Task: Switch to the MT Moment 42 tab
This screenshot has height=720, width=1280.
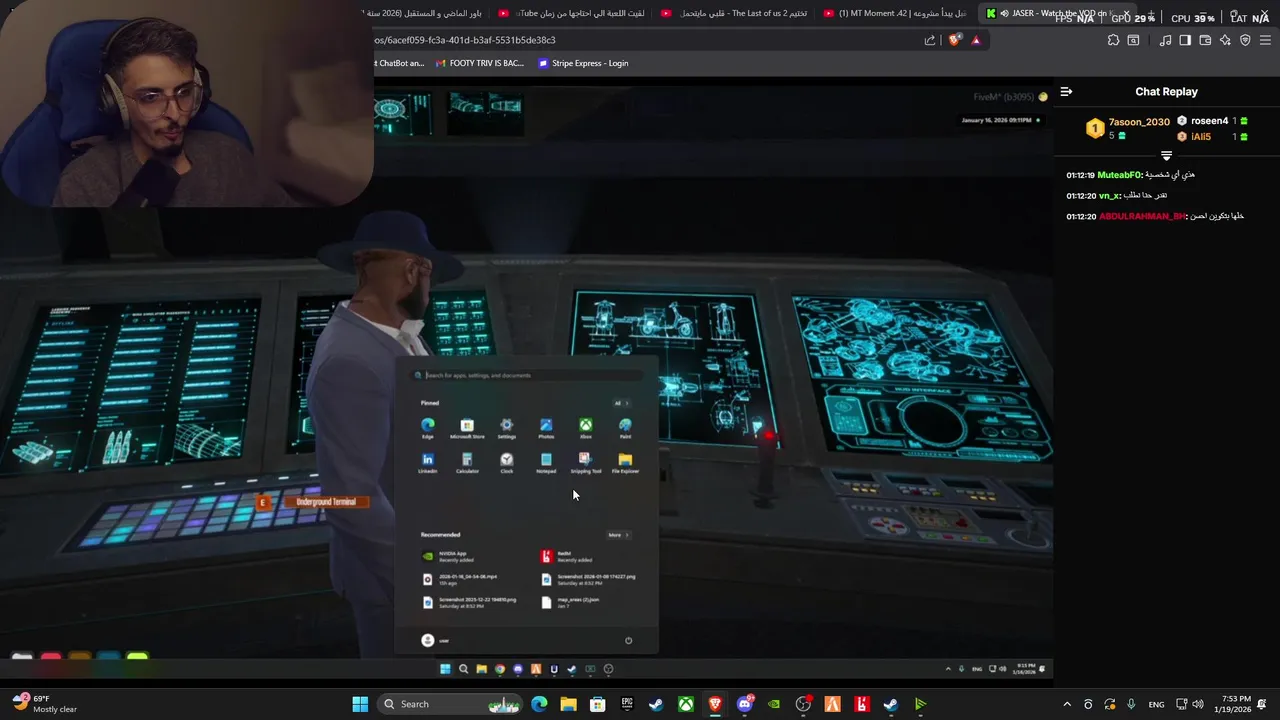Action: 895,13
